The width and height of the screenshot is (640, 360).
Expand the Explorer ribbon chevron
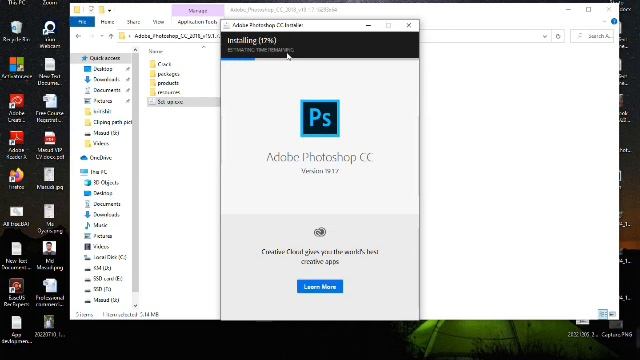coord(604,21)
